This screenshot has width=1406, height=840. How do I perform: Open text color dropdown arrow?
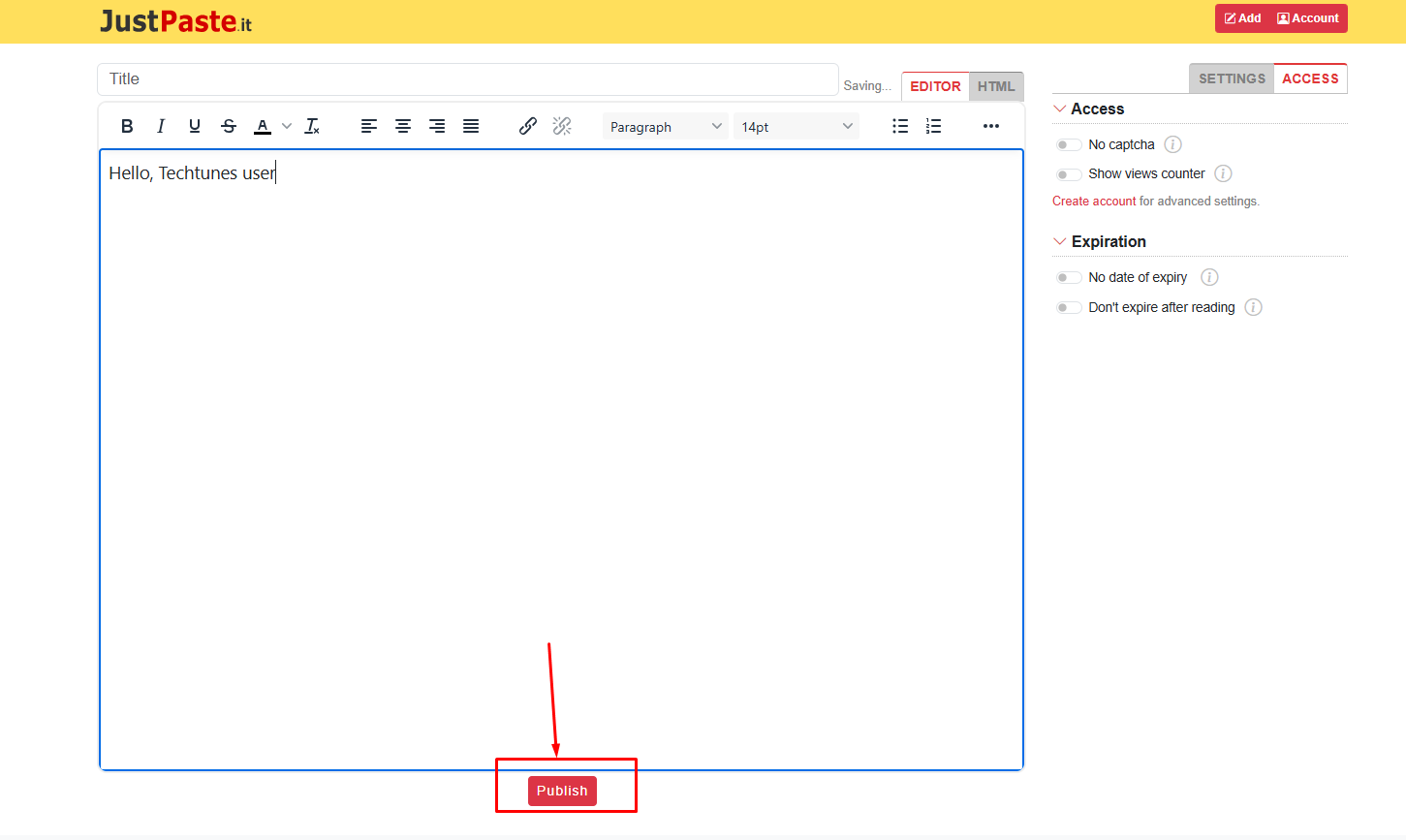pyautogui.click(x=287, y=126)
